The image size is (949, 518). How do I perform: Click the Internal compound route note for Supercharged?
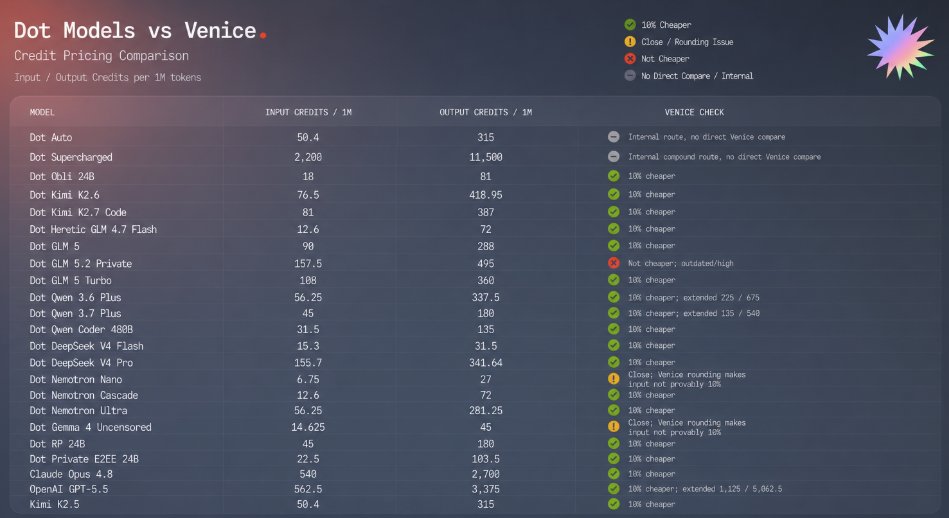pyautogui.click(x=724, y=157)
